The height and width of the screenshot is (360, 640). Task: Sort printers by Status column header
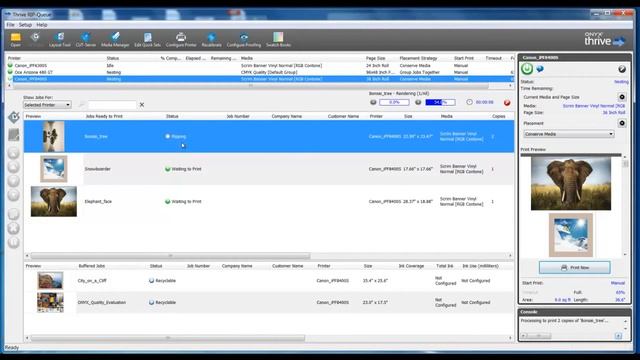point(113,58)
